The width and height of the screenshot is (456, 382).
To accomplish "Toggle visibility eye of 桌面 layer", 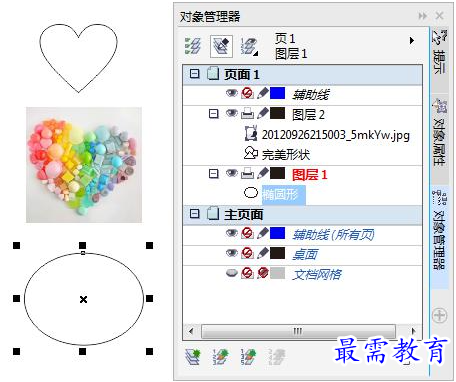I will coord(232,253).
